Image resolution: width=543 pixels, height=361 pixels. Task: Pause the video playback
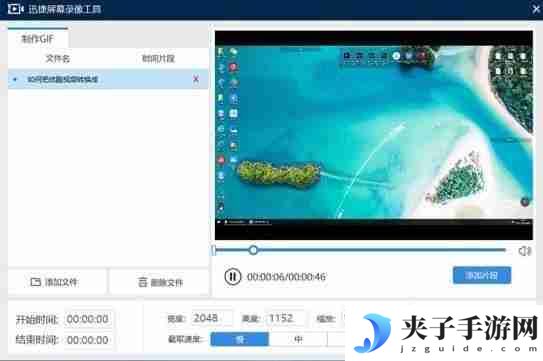tap(233, 276)
